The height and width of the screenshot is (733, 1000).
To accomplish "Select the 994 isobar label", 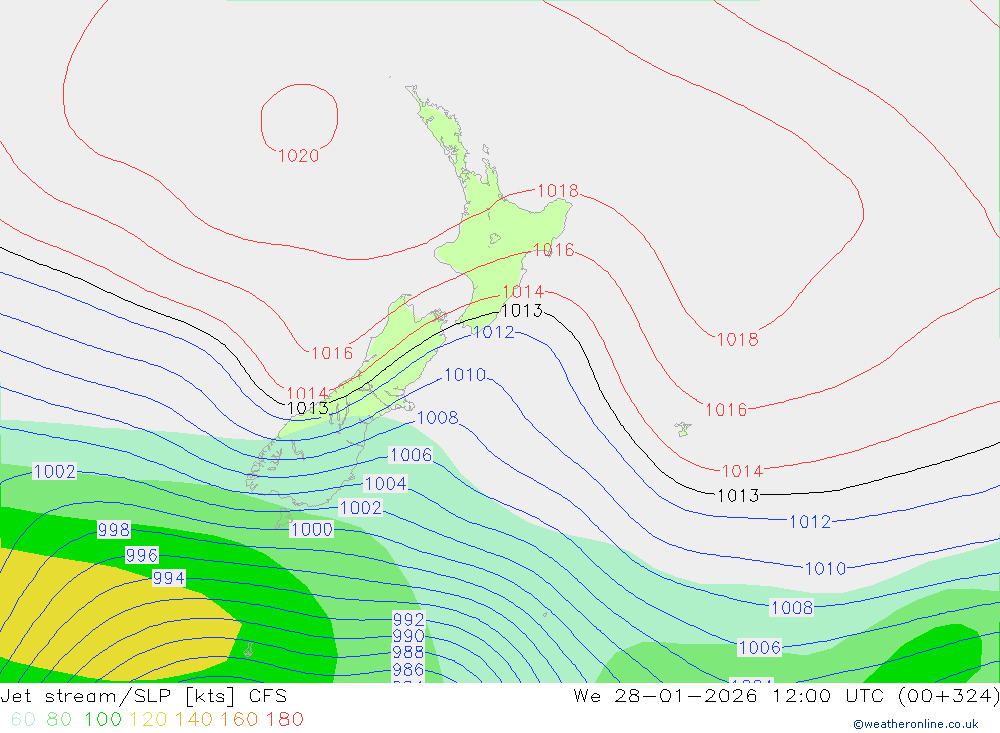I will (169, 578).
